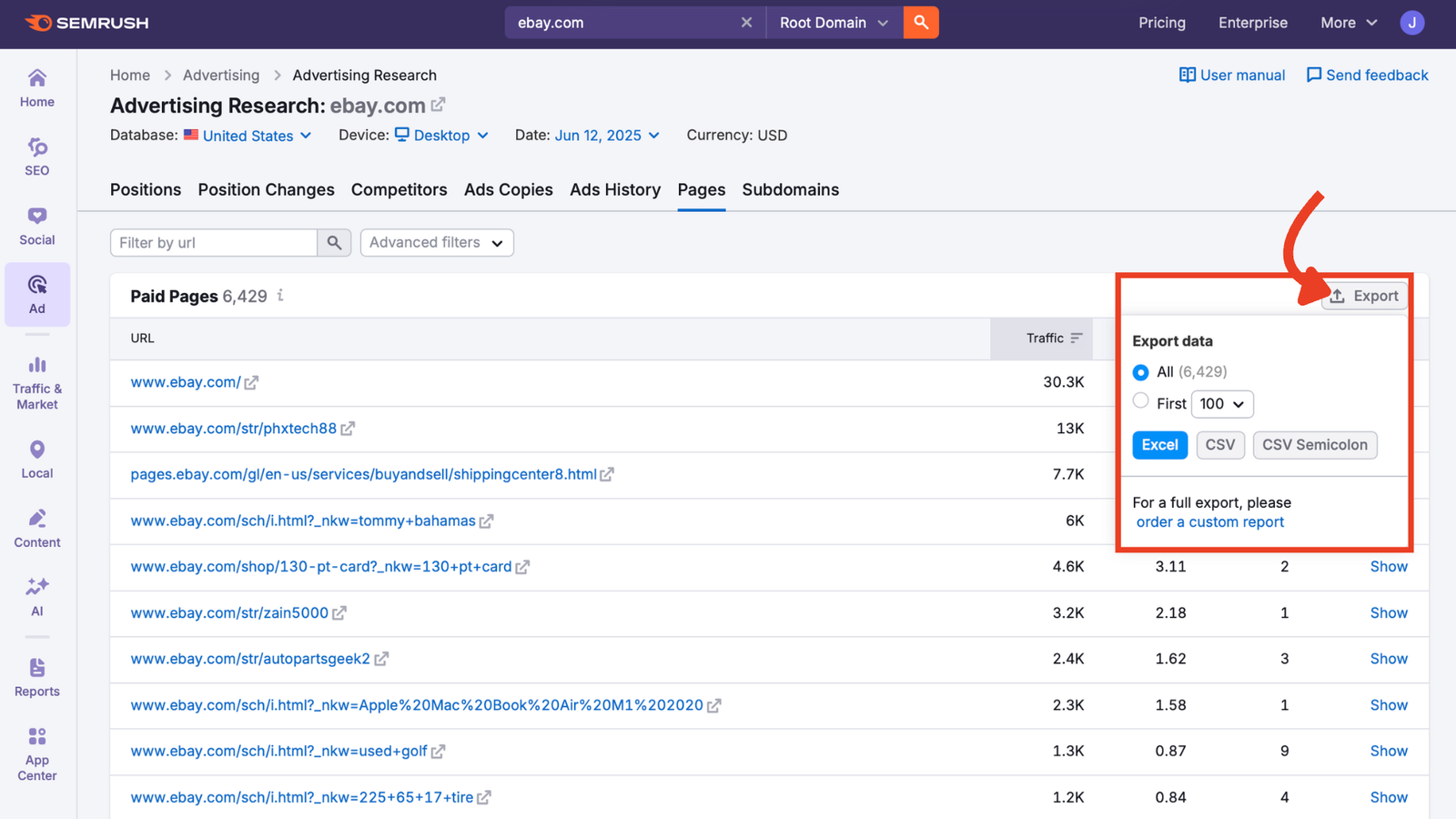The width and height of the screenshot is (1456, 819).
Task: Open the SEO section in the sidebar
Action: (36, 157)
